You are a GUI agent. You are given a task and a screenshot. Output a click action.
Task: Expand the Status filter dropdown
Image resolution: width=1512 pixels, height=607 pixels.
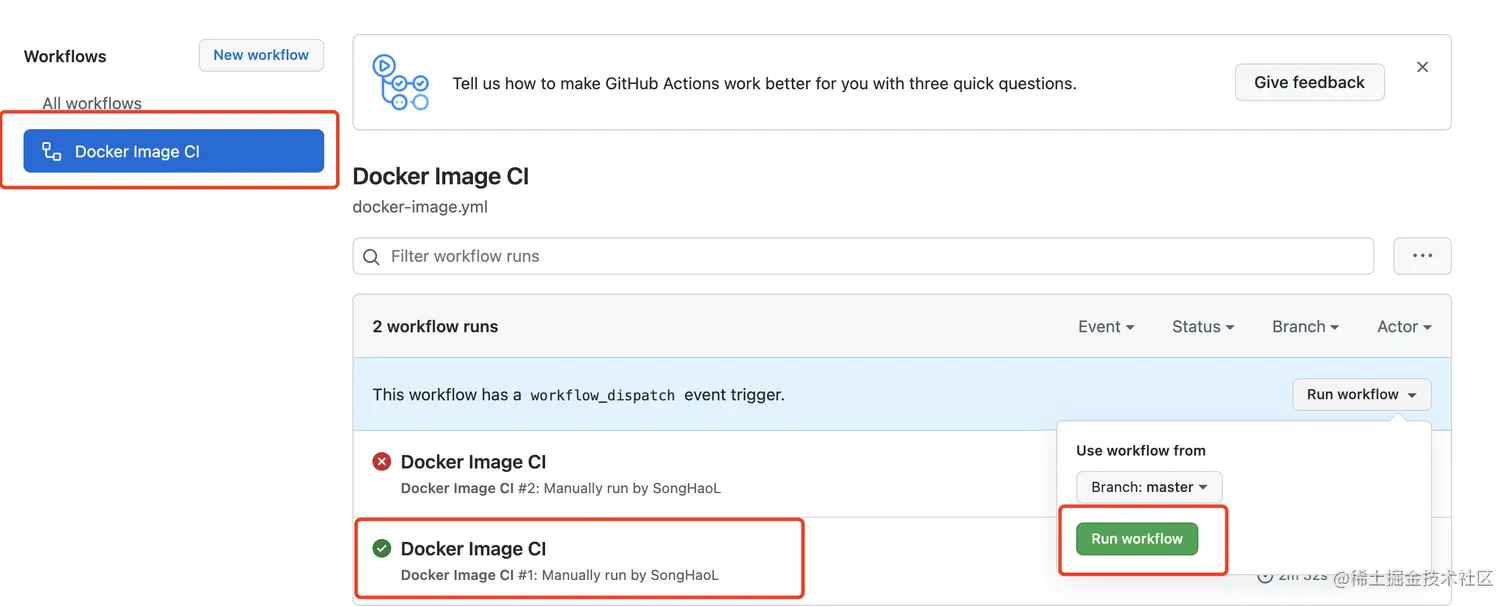[1202, 327]
